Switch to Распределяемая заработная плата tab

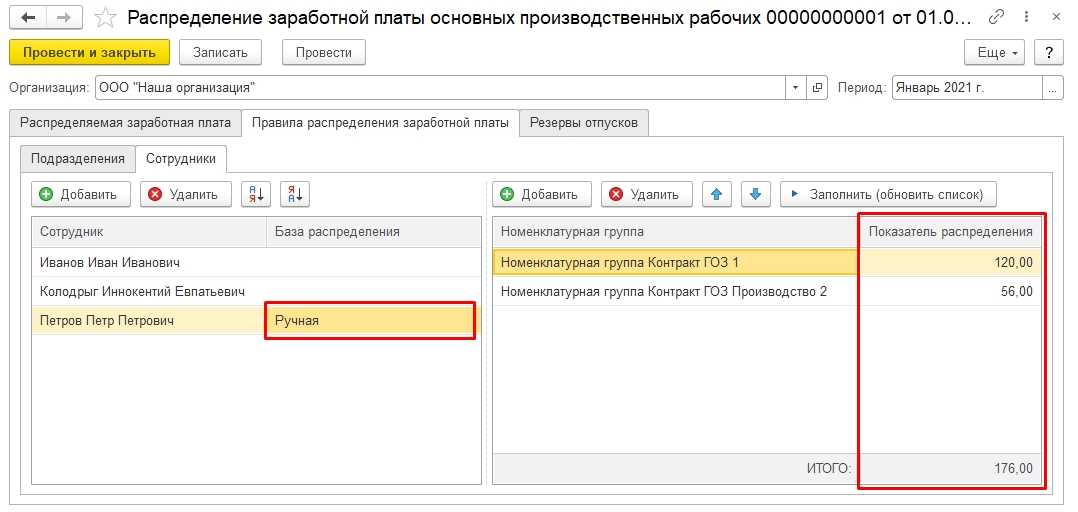pyautogui.click(x=126, y=123)
